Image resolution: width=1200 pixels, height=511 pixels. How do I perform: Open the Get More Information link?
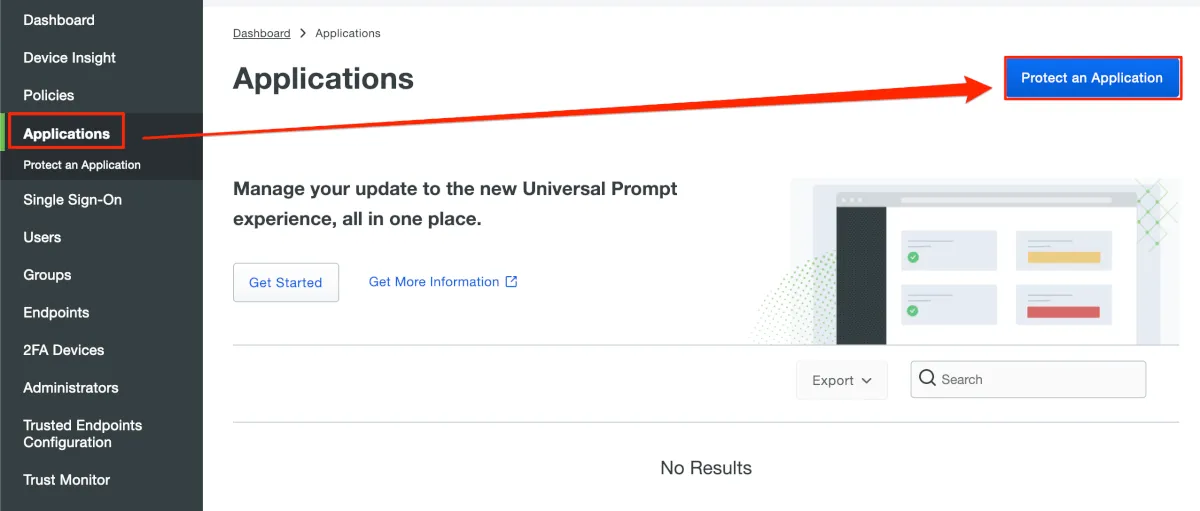pos(433,282)
